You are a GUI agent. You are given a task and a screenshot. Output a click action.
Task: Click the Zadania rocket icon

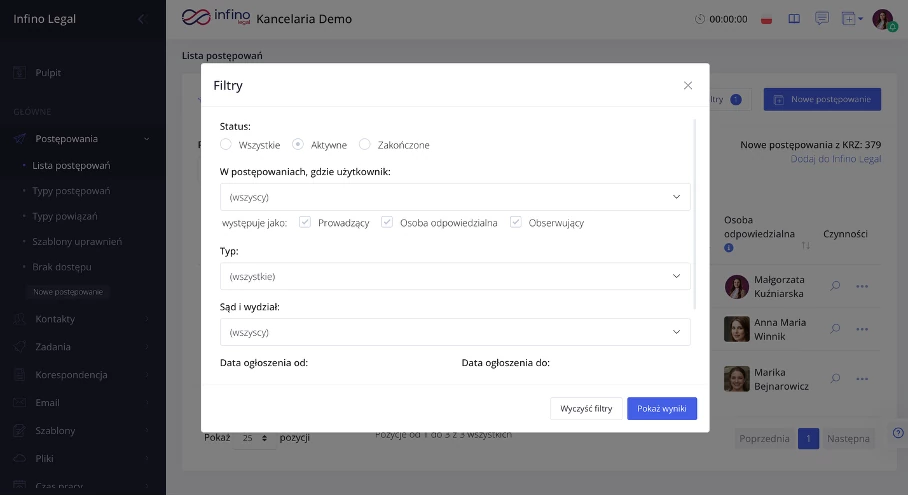point(20,347)
